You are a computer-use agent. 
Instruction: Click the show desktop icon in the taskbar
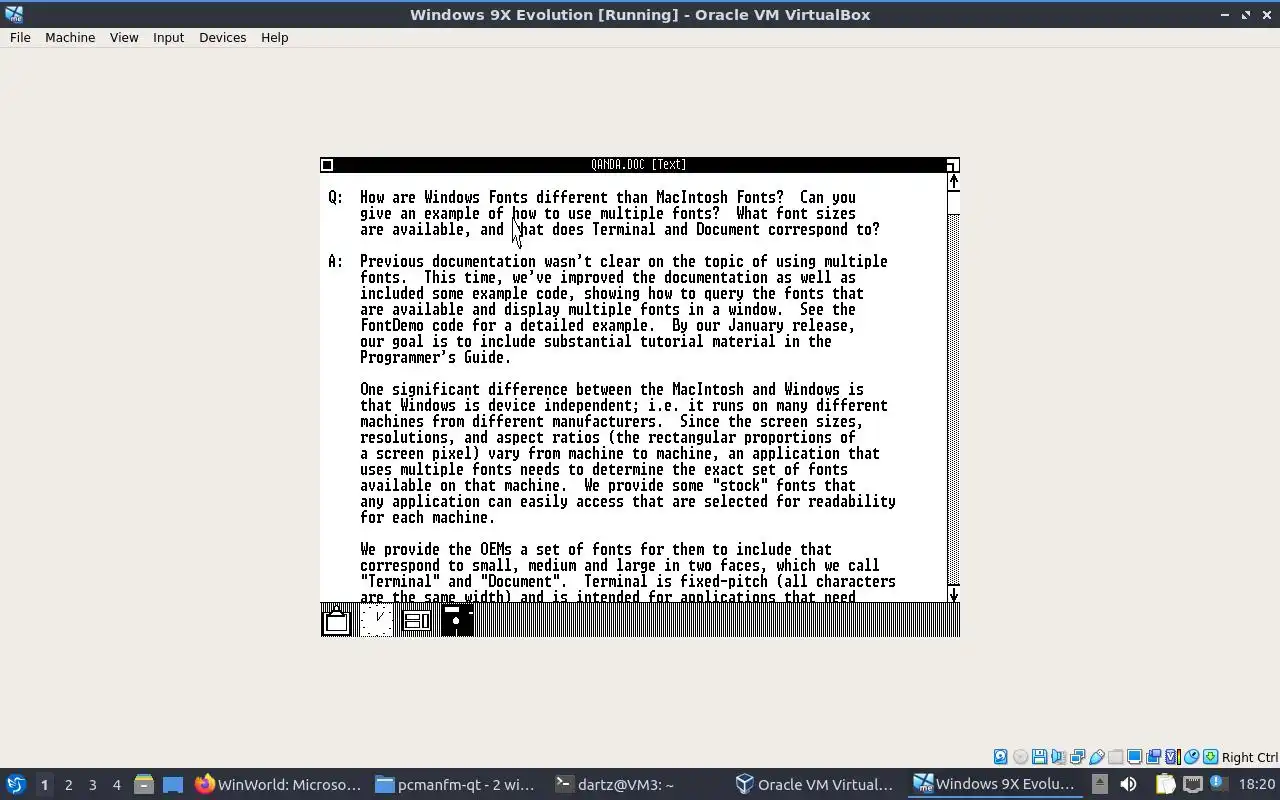173,784
